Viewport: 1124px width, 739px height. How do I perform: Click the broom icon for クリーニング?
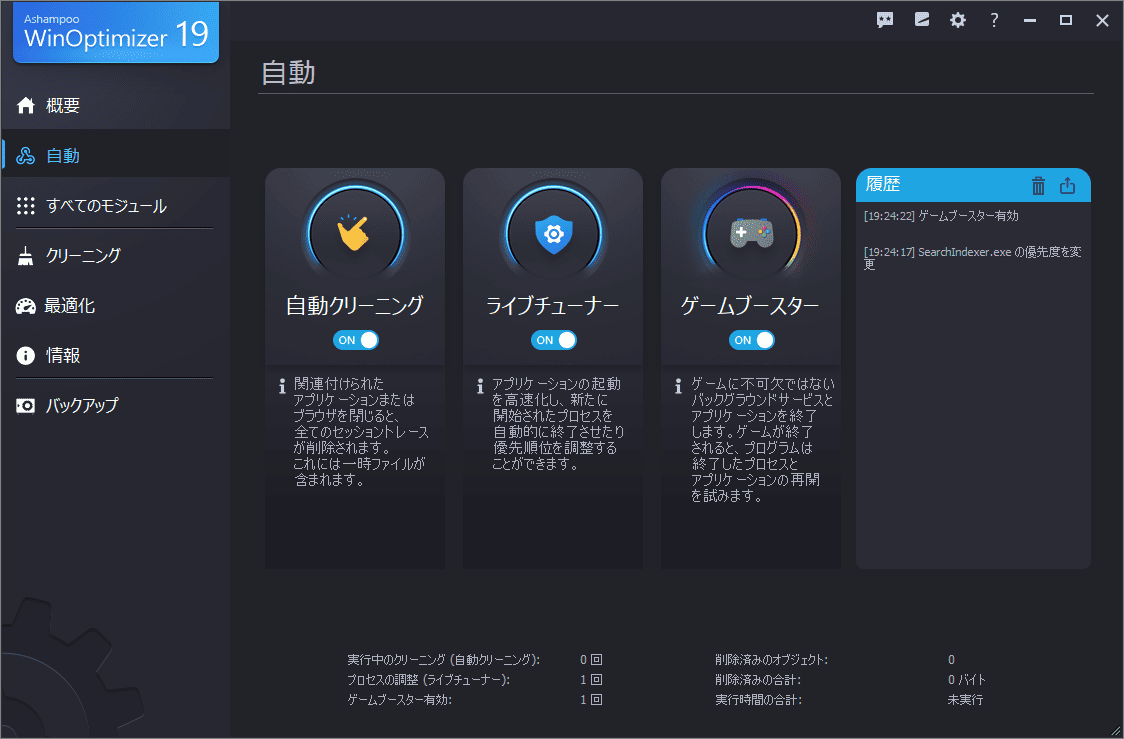click(x=26, y=256)
